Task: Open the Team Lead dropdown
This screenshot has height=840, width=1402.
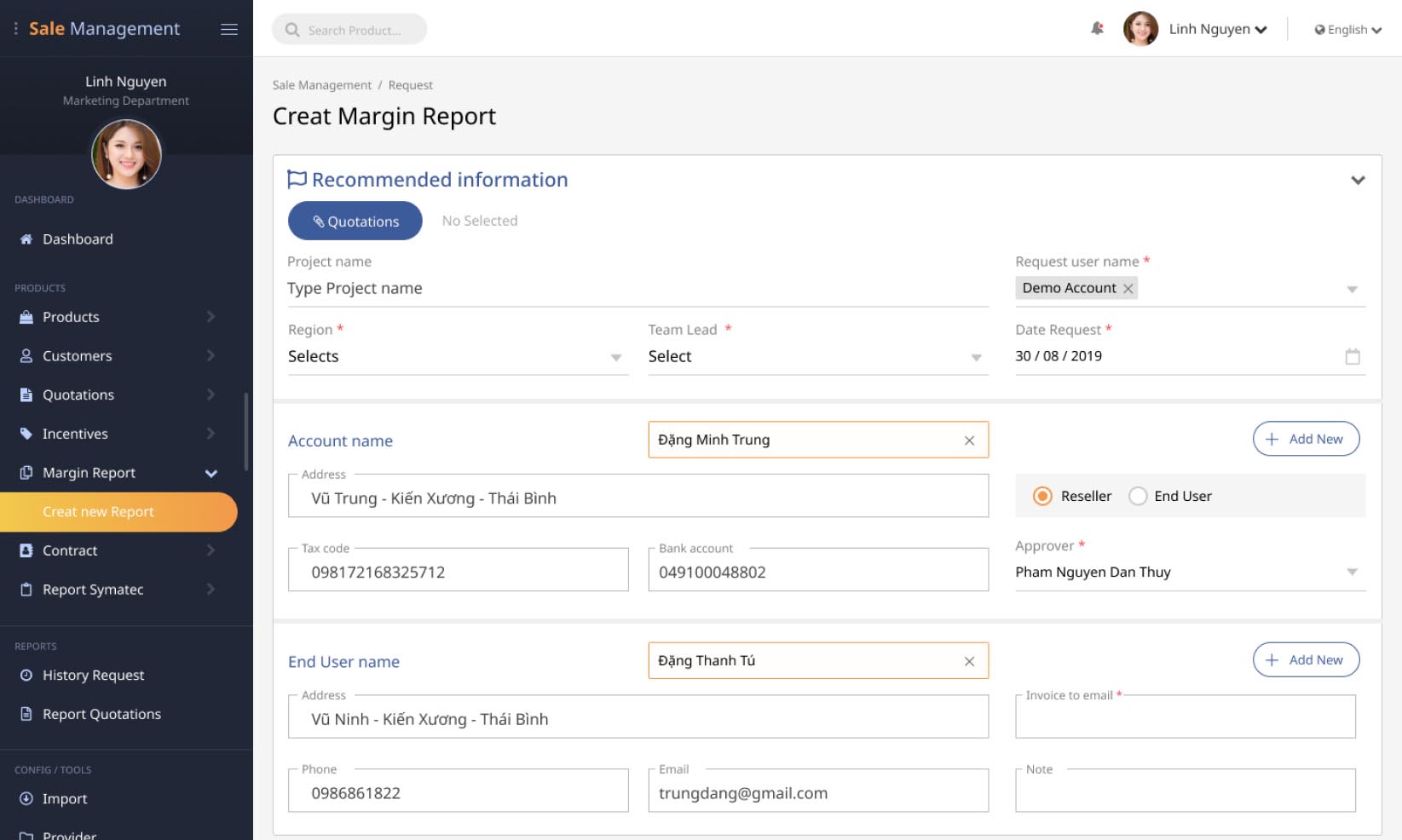Action: click(x=976, y=358)
